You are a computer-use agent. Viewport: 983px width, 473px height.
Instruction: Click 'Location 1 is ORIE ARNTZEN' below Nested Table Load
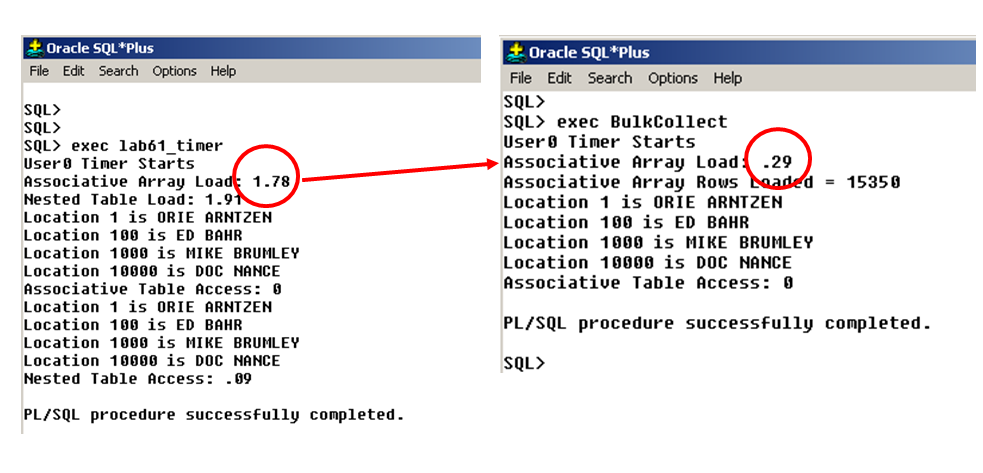pyautogui.click(x=148, y=218)
